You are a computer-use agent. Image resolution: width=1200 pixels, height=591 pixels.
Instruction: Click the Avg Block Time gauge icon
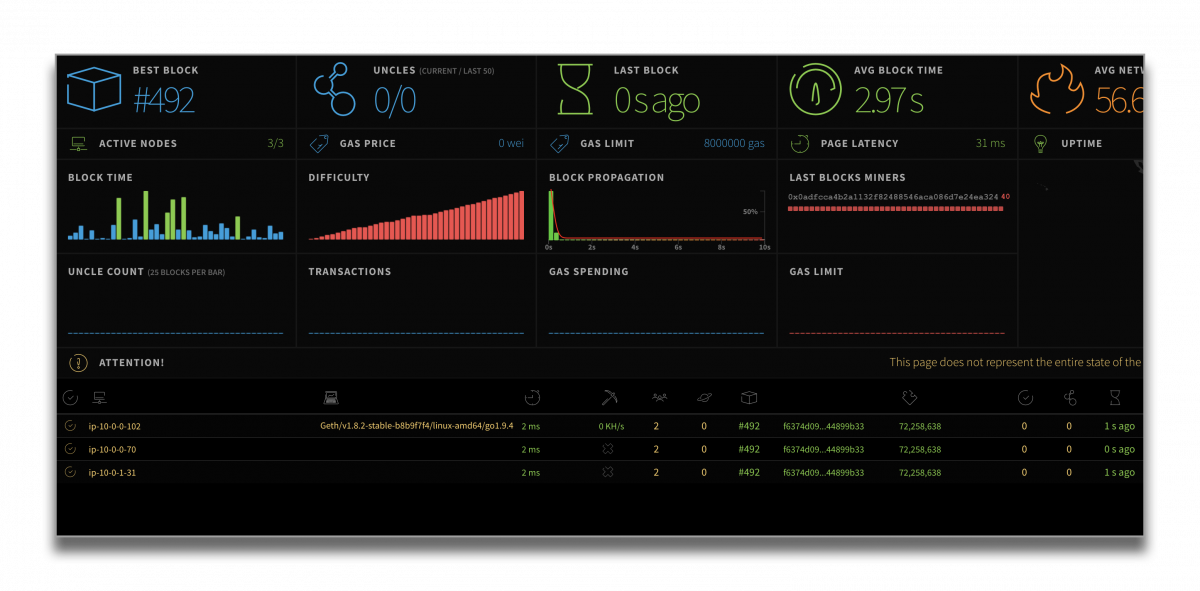pyautogui.click(x=816, y=90)
